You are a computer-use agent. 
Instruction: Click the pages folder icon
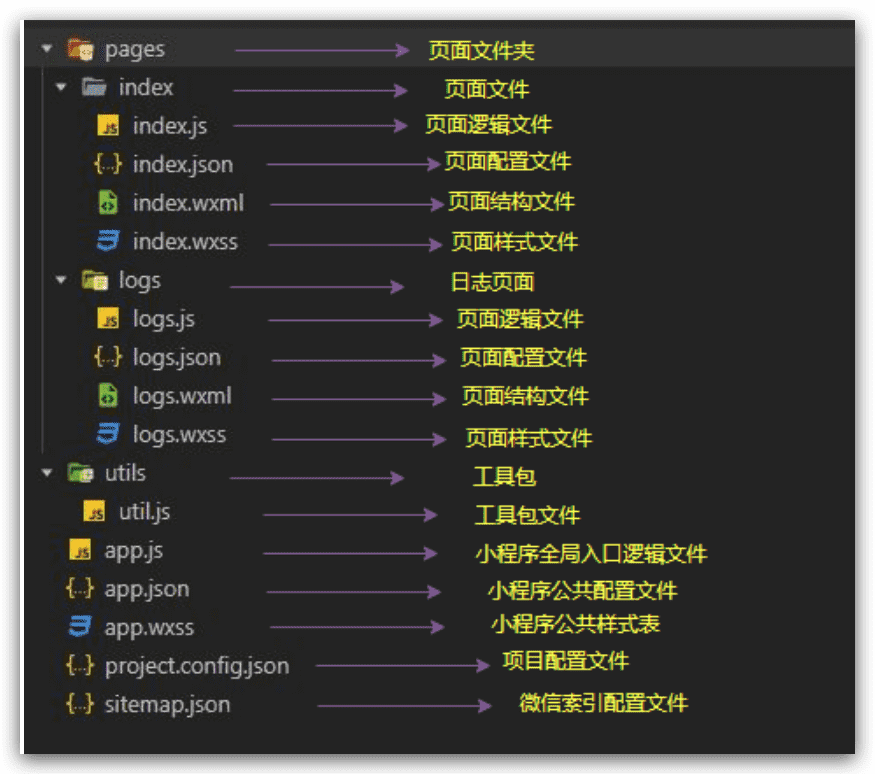[80, 49]
